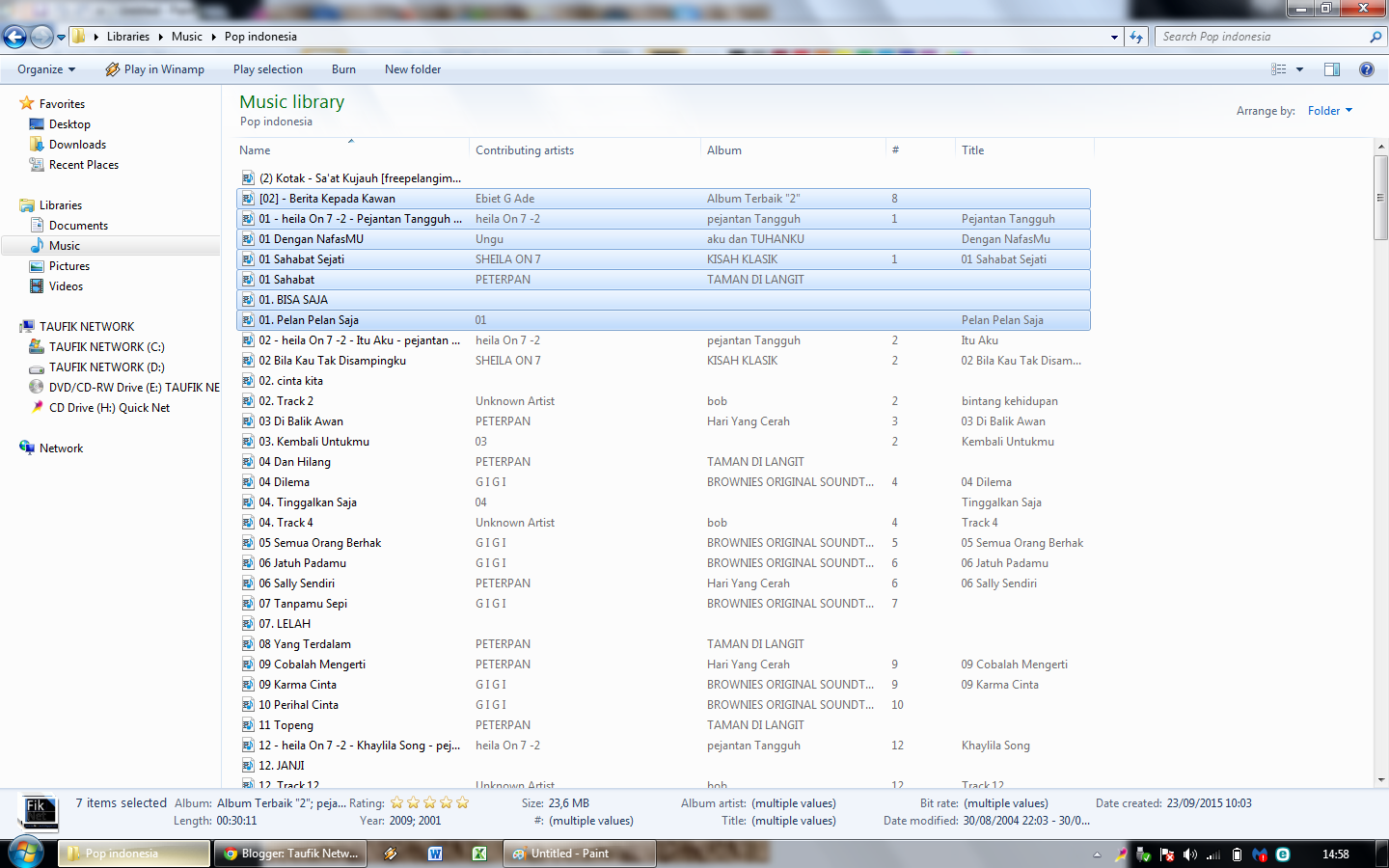Click Play selection in toolbar
Screen dimensions: 1389x868
click(268, 69)
